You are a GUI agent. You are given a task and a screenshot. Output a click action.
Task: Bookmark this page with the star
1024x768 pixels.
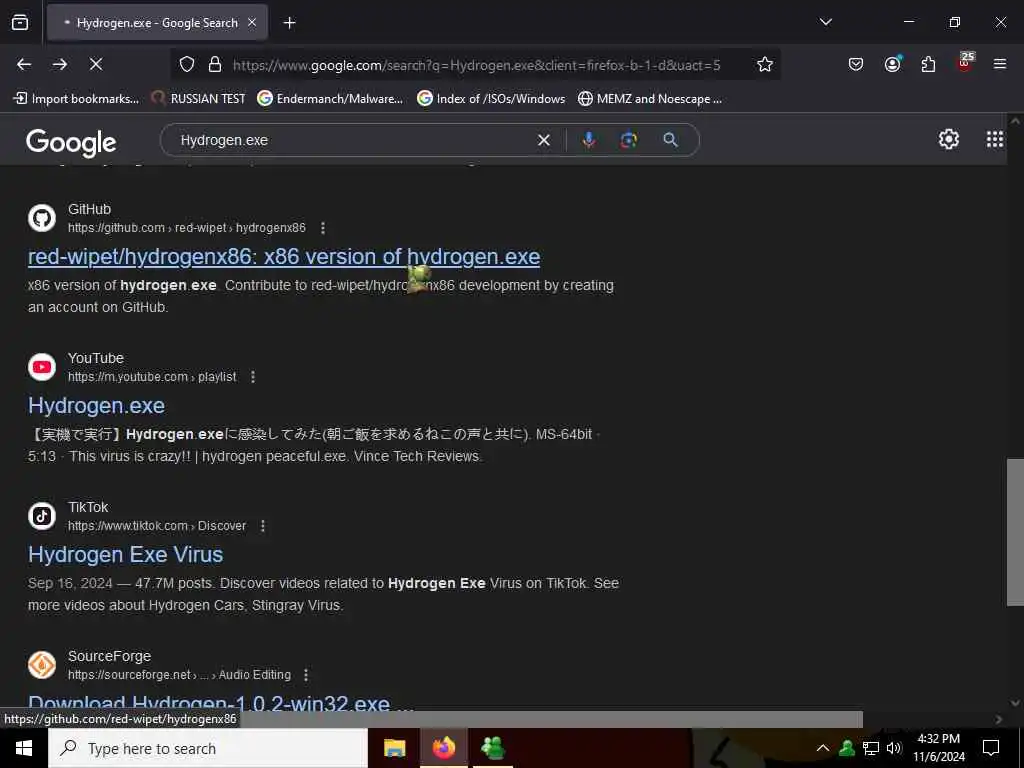tap(765, 64)
